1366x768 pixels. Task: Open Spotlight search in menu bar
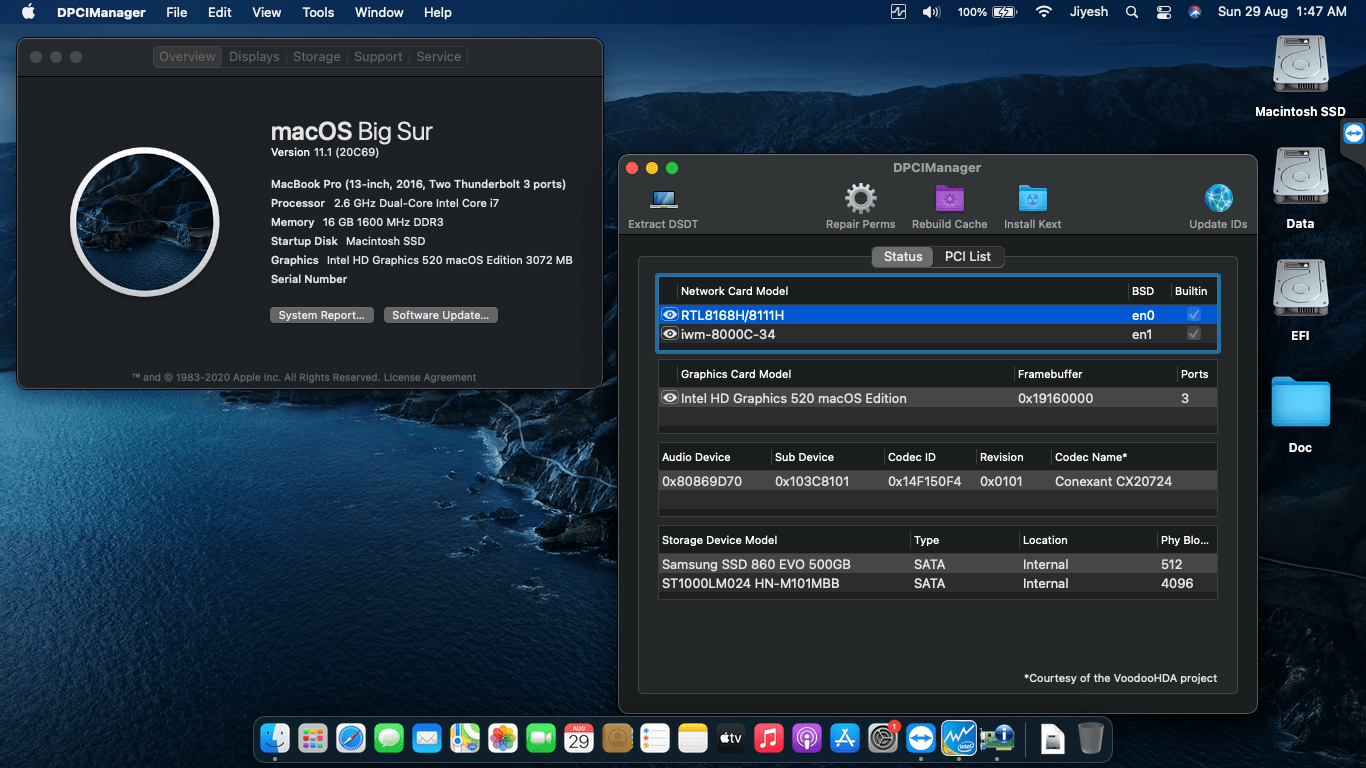coord(1132,12)
